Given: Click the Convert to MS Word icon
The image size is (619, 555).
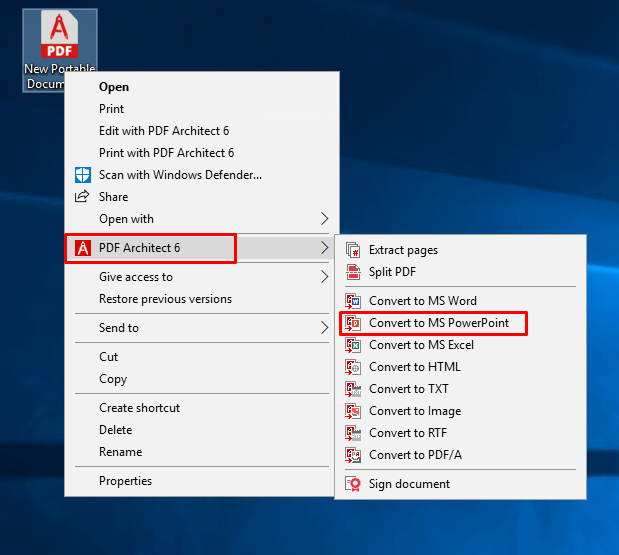Looking at the screenshot, I should point(353,301).
